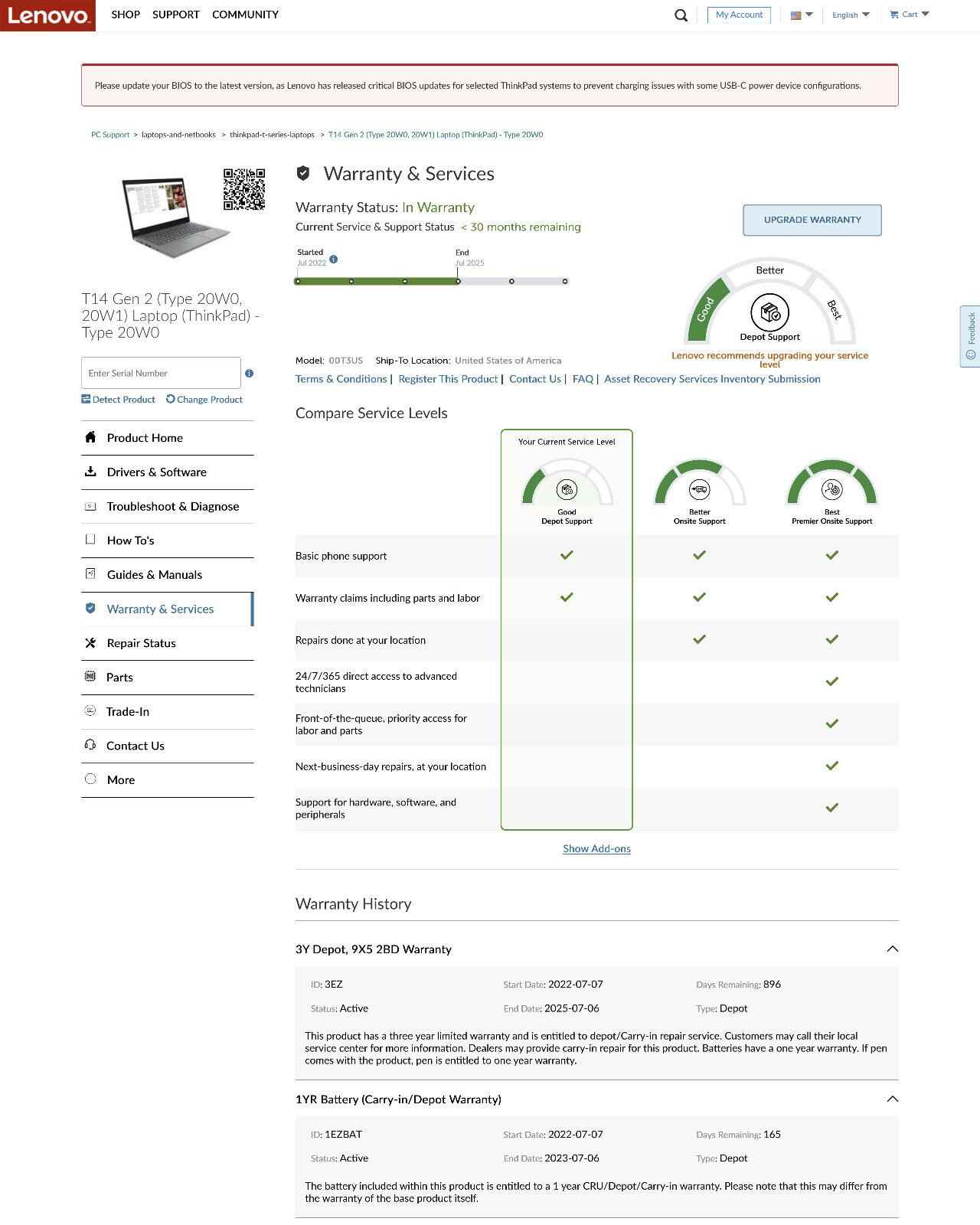Click the 'ID: 1EZBAT' entry
The height and width of the screenshot is (1225, 980).
click(x=336, y=1135)
